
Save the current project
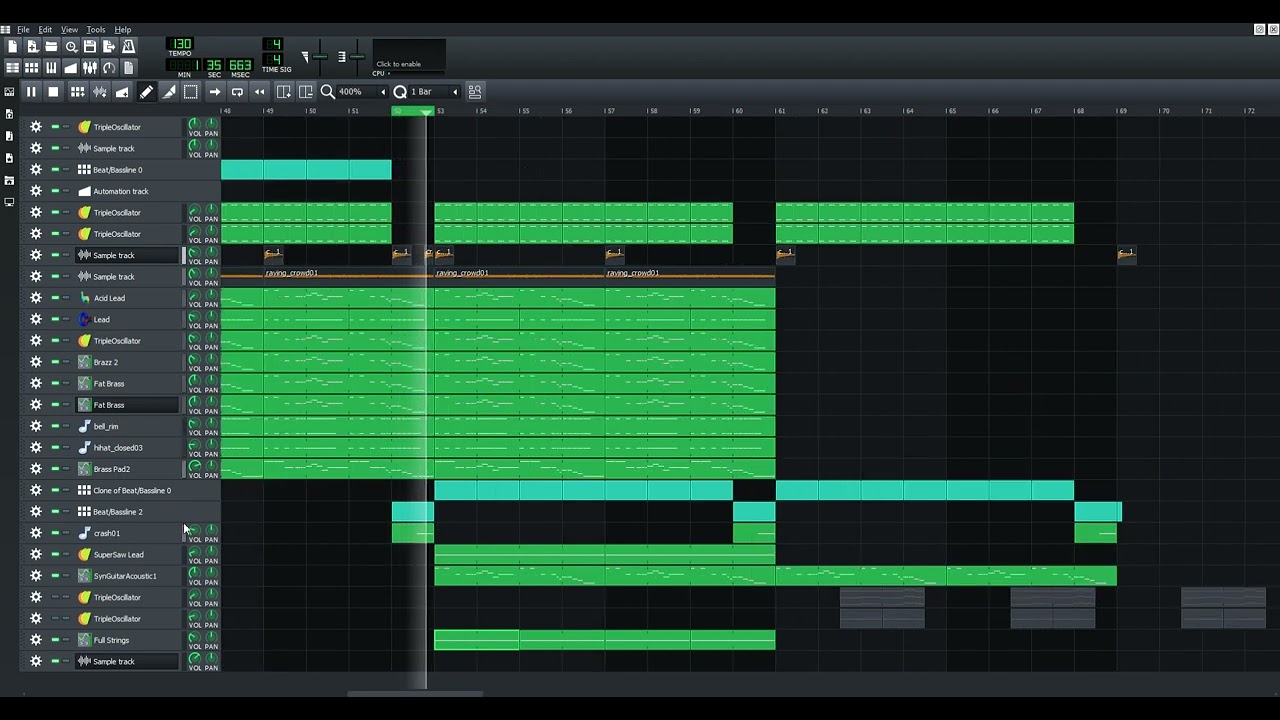90,46
